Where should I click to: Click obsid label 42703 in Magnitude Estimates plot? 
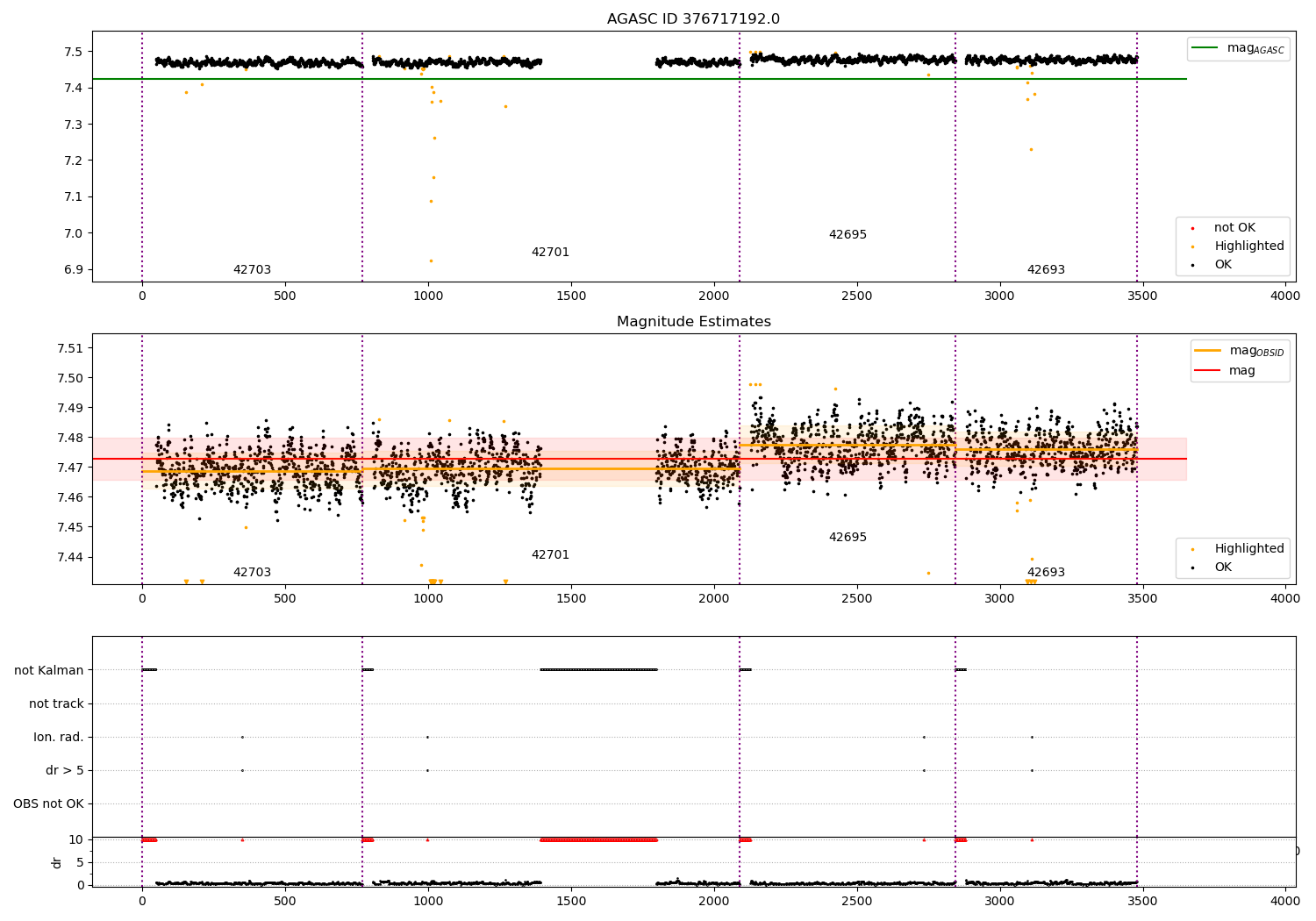[252, 573]
